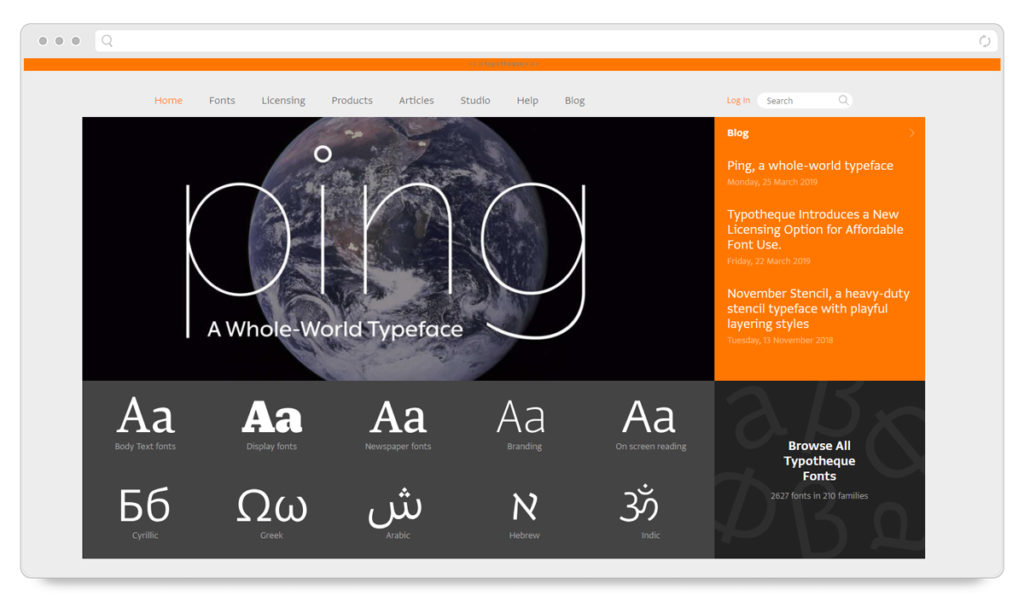Open the Fonts menu item
This screenshot has height=602, width=1024.
click(222, 100)
